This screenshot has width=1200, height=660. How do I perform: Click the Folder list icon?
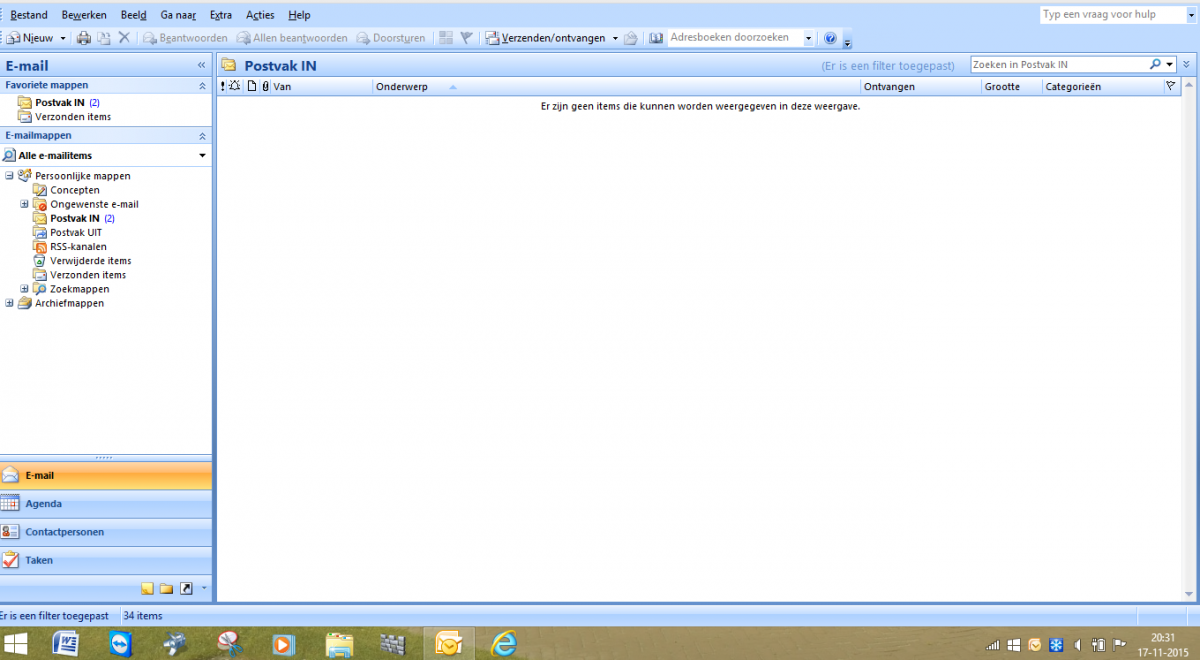point(166,588)
